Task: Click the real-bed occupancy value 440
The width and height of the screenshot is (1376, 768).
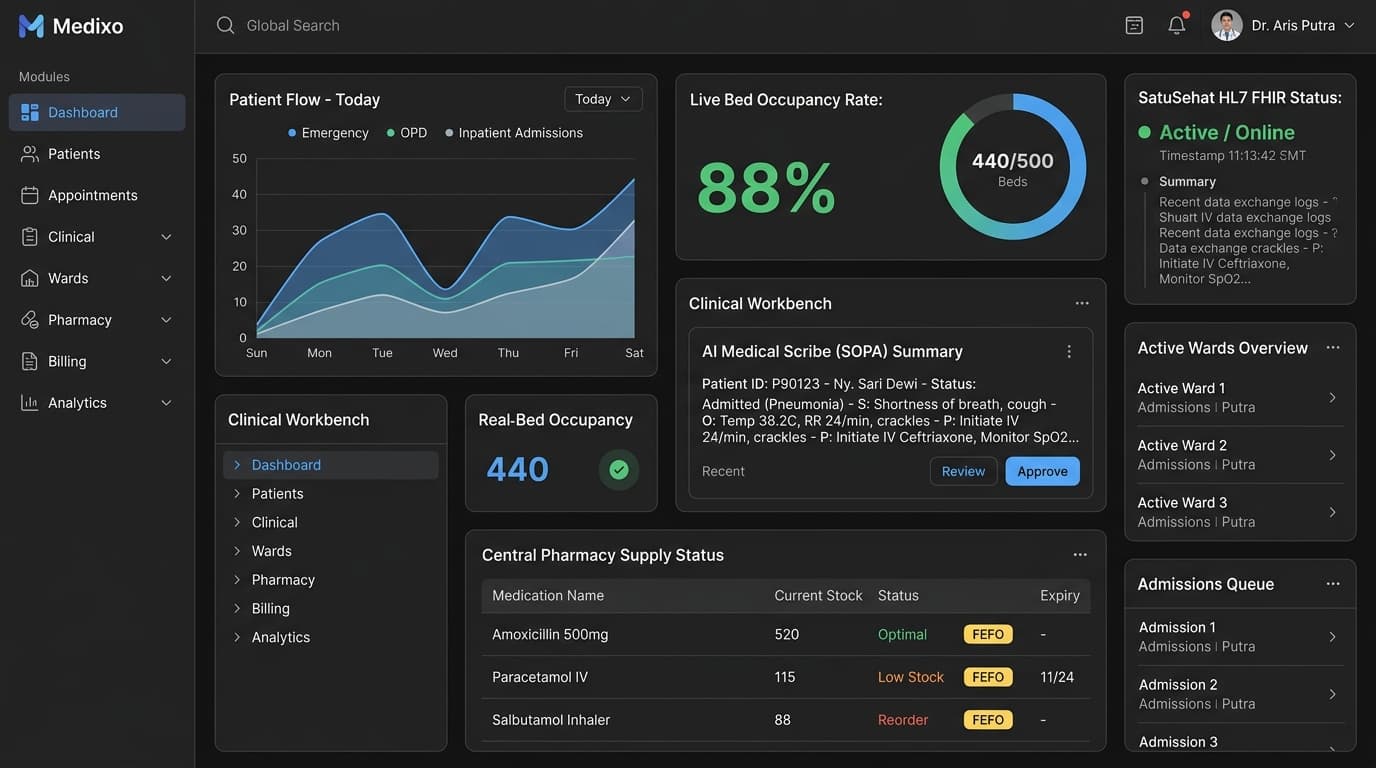Action: pyautogui.click(x=517, y=469)
